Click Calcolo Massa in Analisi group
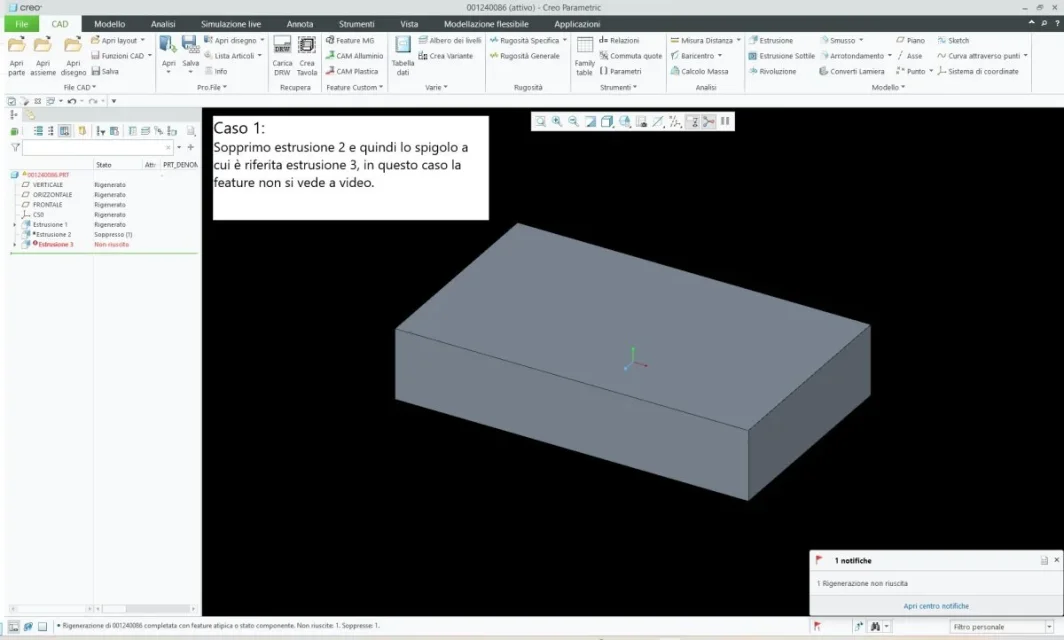Screen dimensions: 1064x640 coord(704,71)
